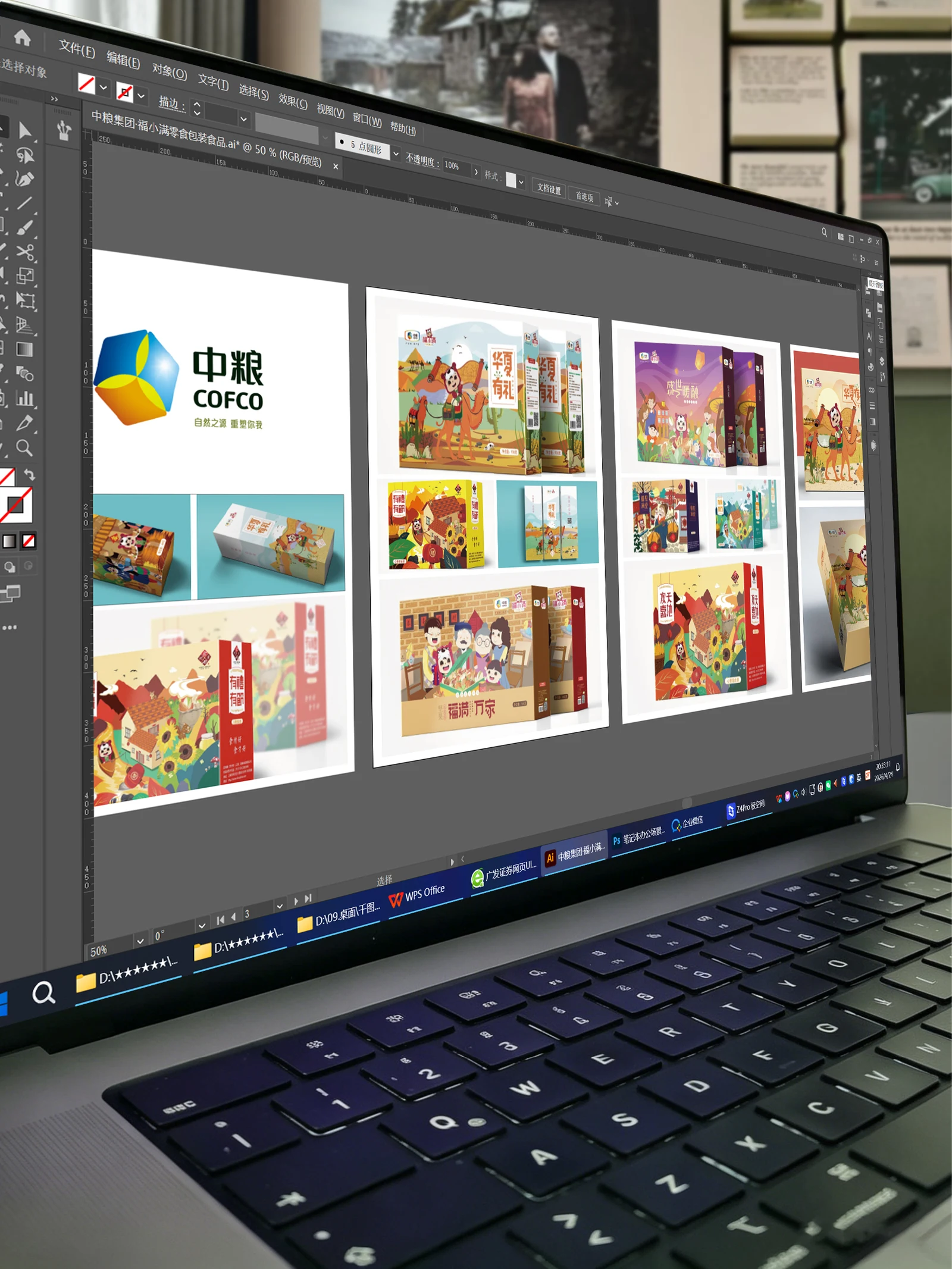Select the Curvature pen tool

tap(24, 179)
